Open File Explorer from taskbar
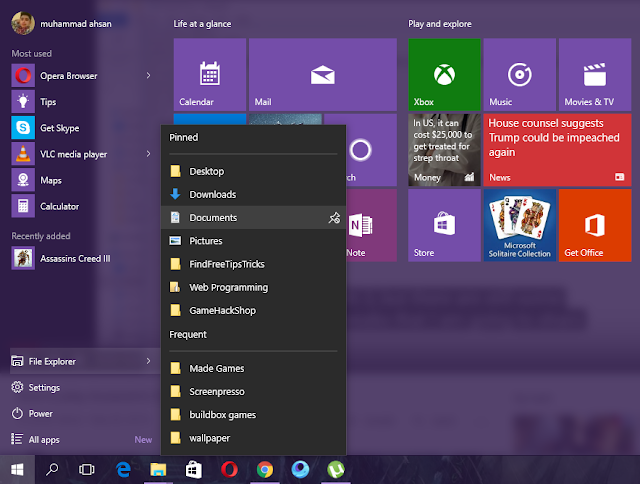The image size is (640, 484). 158,470
